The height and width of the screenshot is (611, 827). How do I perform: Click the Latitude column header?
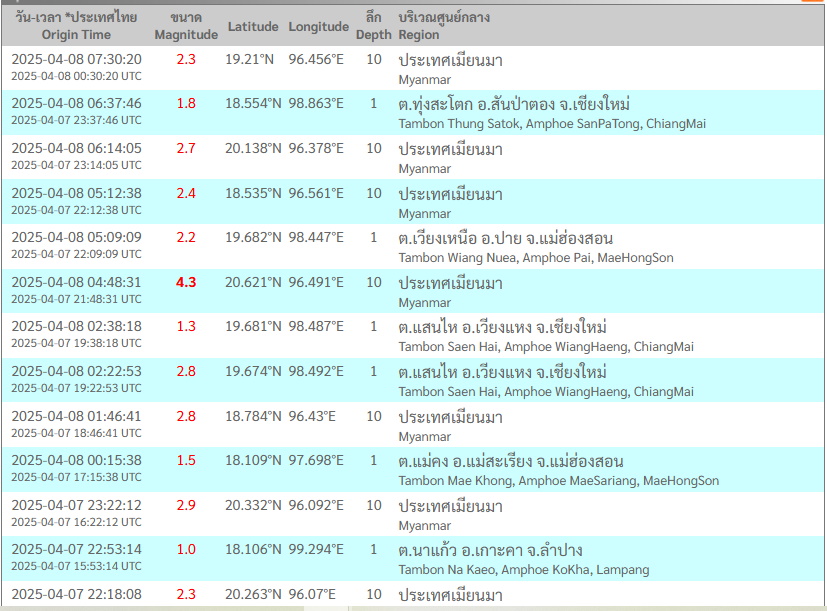(x=253, y=26)
